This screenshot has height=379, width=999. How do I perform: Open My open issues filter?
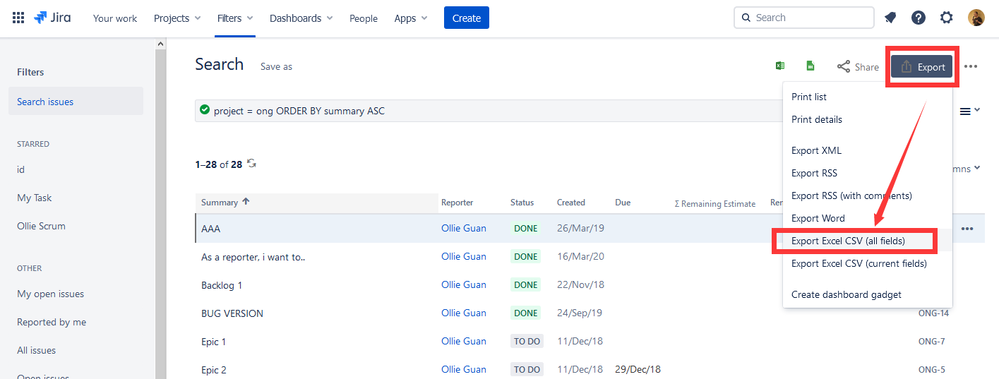coord(50,294)
